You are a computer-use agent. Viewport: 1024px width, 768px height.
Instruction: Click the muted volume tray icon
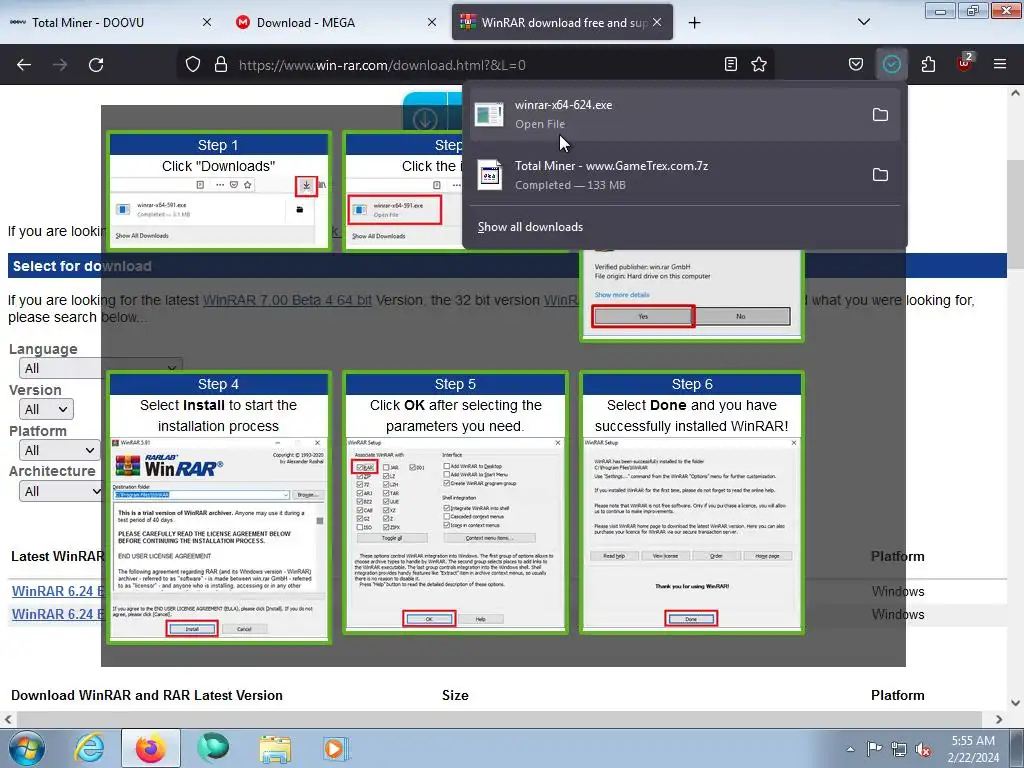coord(923,749)
